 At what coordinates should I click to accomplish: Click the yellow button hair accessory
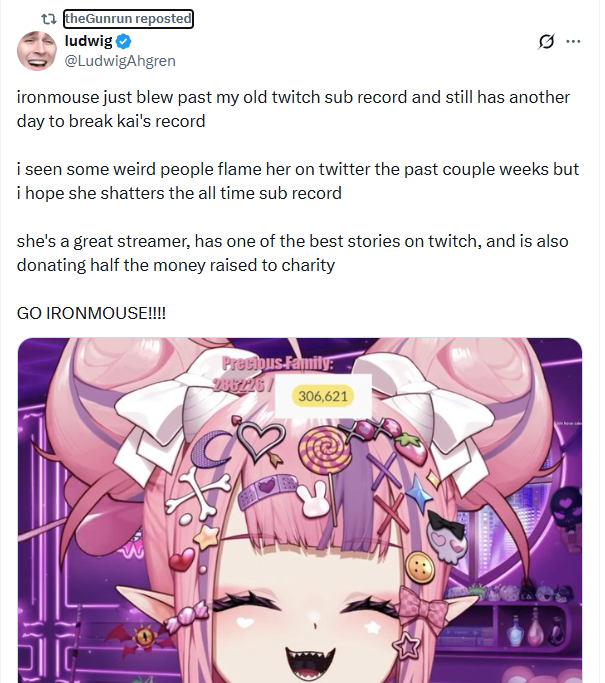coord(420,568)
